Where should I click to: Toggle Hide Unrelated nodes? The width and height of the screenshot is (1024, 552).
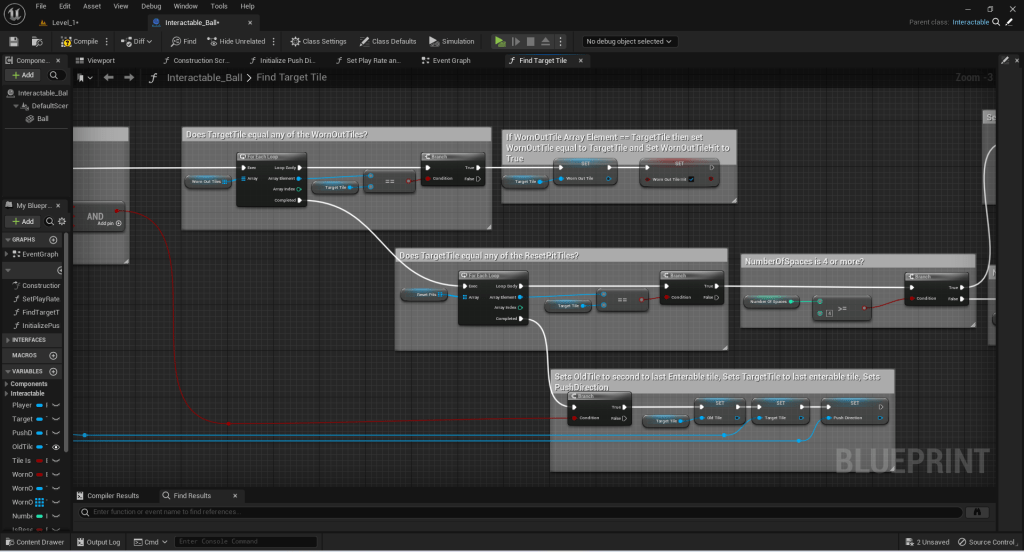tap(237, 41)
